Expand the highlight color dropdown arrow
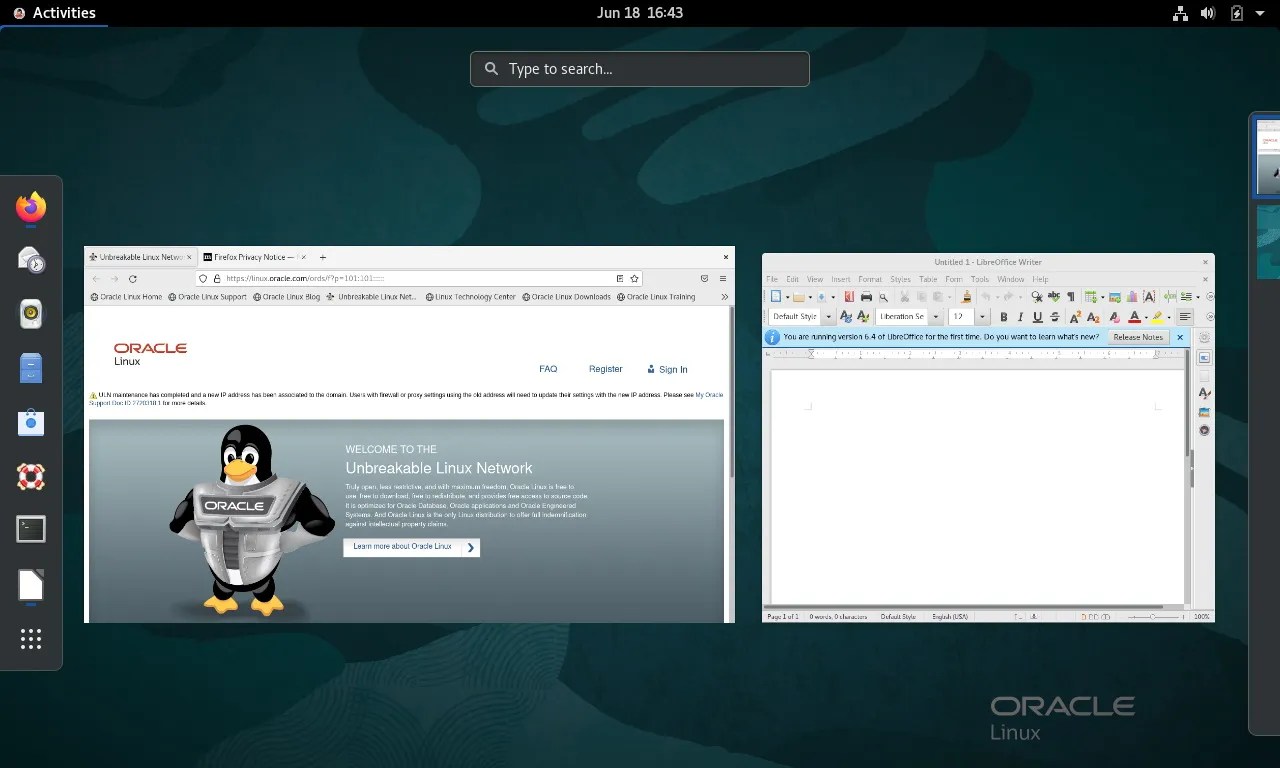 click(x=1168, y=317)
